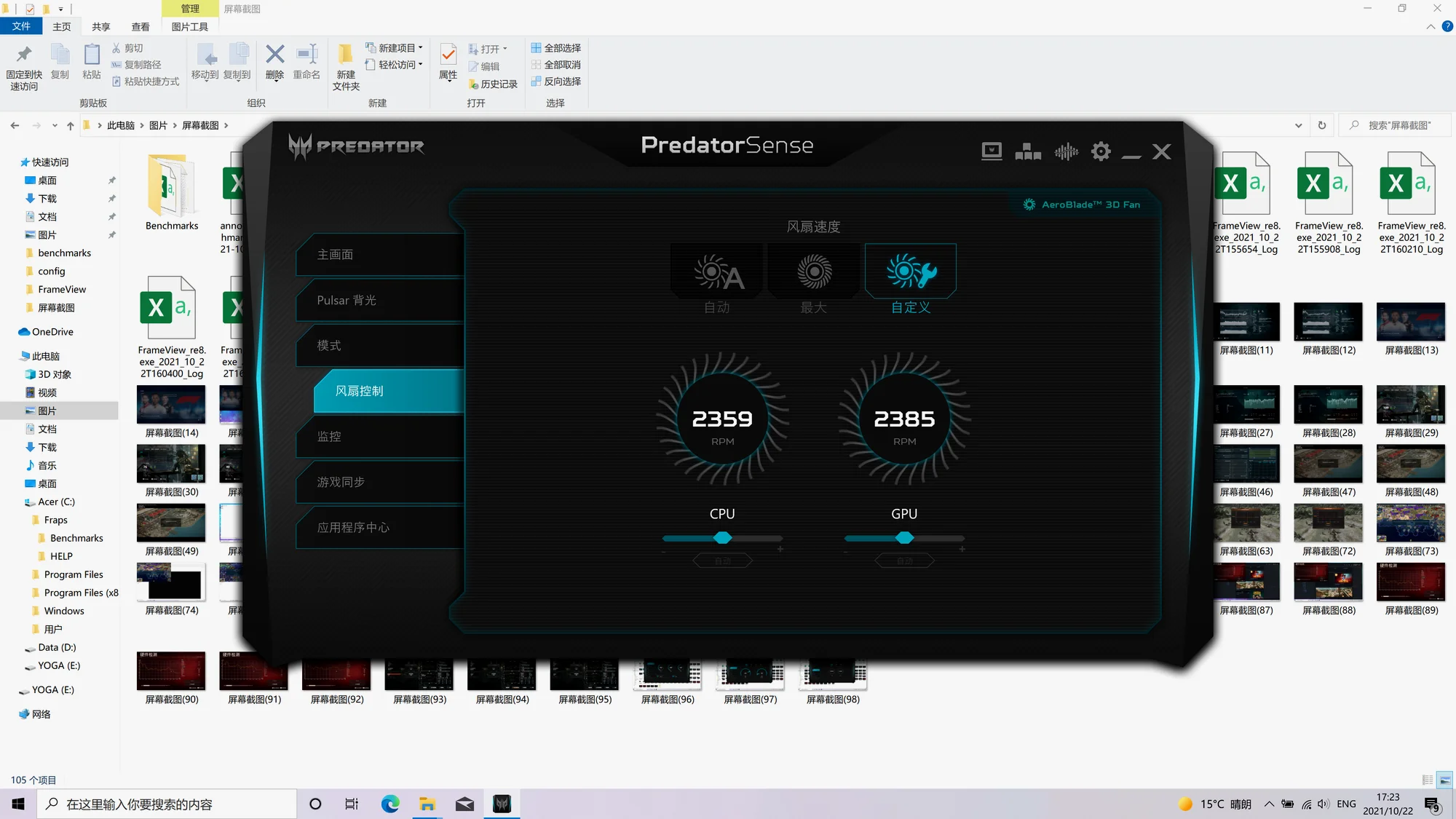Open the Windows Start menu

click(x=18, y=804)
